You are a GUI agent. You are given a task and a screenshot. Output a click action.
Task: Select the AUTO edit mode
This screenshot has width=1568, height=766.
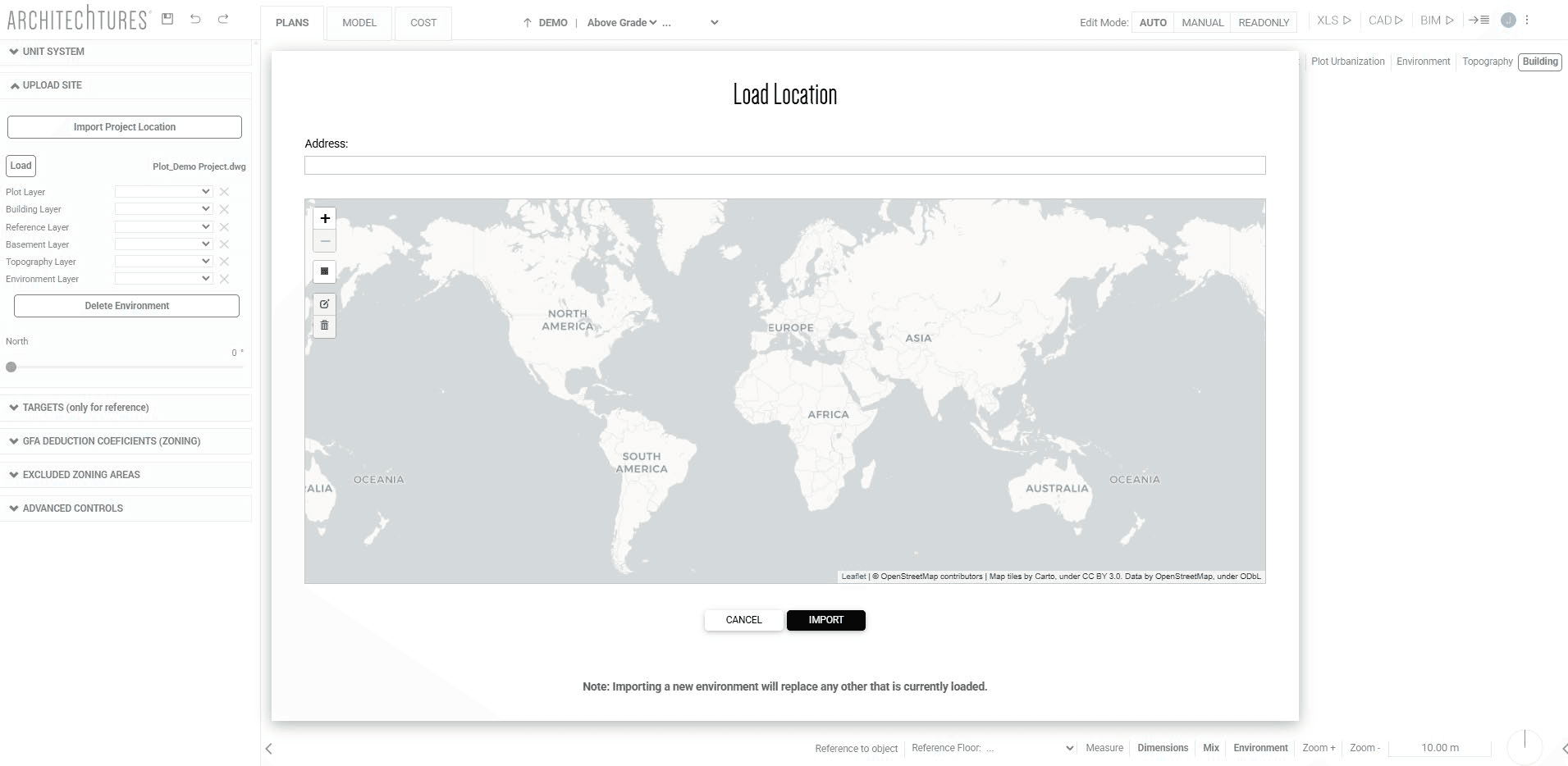[x=1152, y=22]
